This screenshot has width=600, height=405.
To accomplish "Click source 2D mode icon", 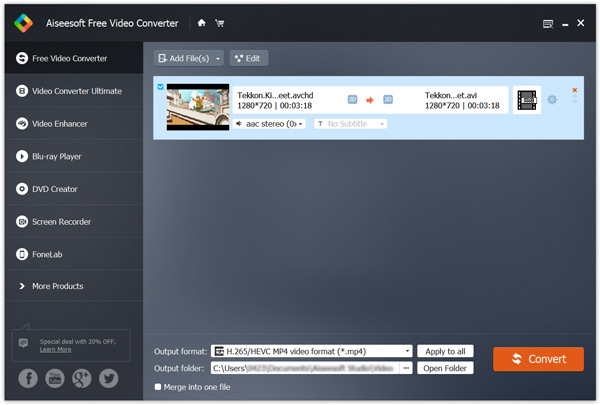I will click(352, 100).
